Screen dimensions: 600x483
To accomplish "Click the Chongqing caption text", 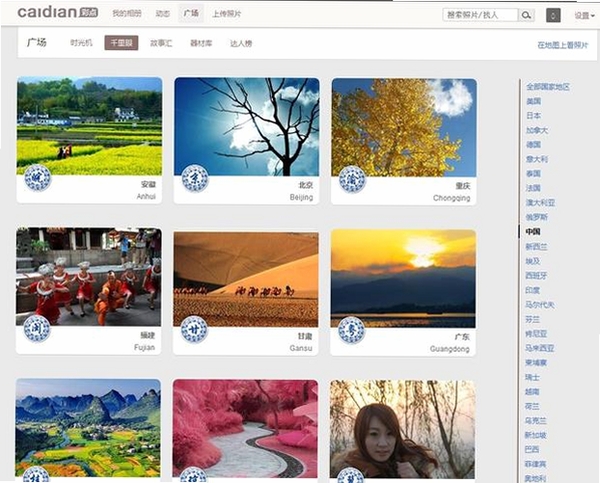I will pyautogui.click(x=452, y=198).
